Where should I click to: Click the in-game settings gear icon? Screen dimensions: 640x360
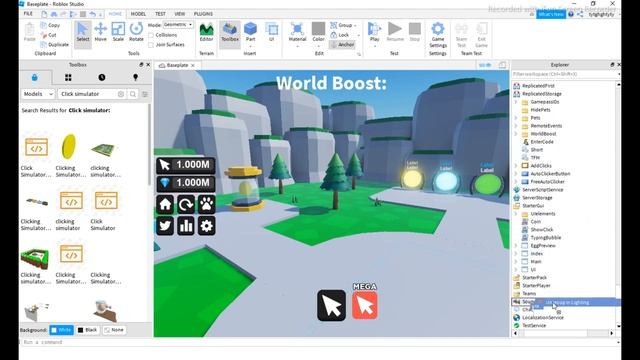click(x=206, y=226)
